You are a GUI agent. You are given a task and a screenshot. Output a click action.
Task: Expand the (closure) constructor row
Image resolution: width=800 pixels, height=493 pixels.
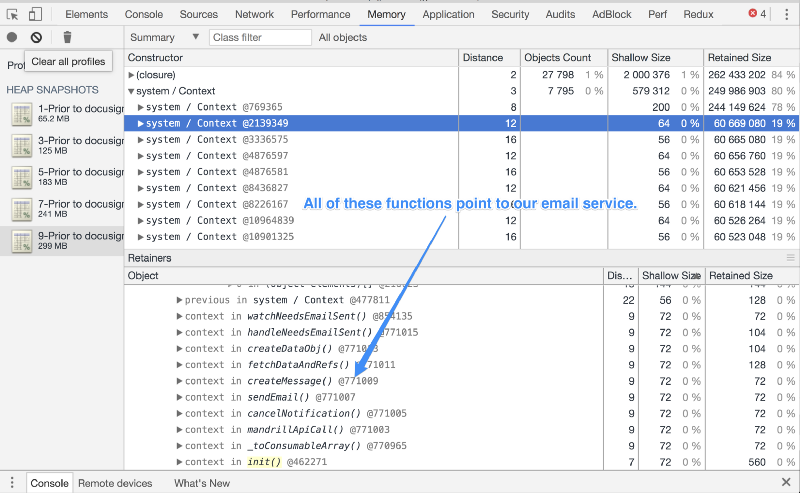tap(132, 75)
